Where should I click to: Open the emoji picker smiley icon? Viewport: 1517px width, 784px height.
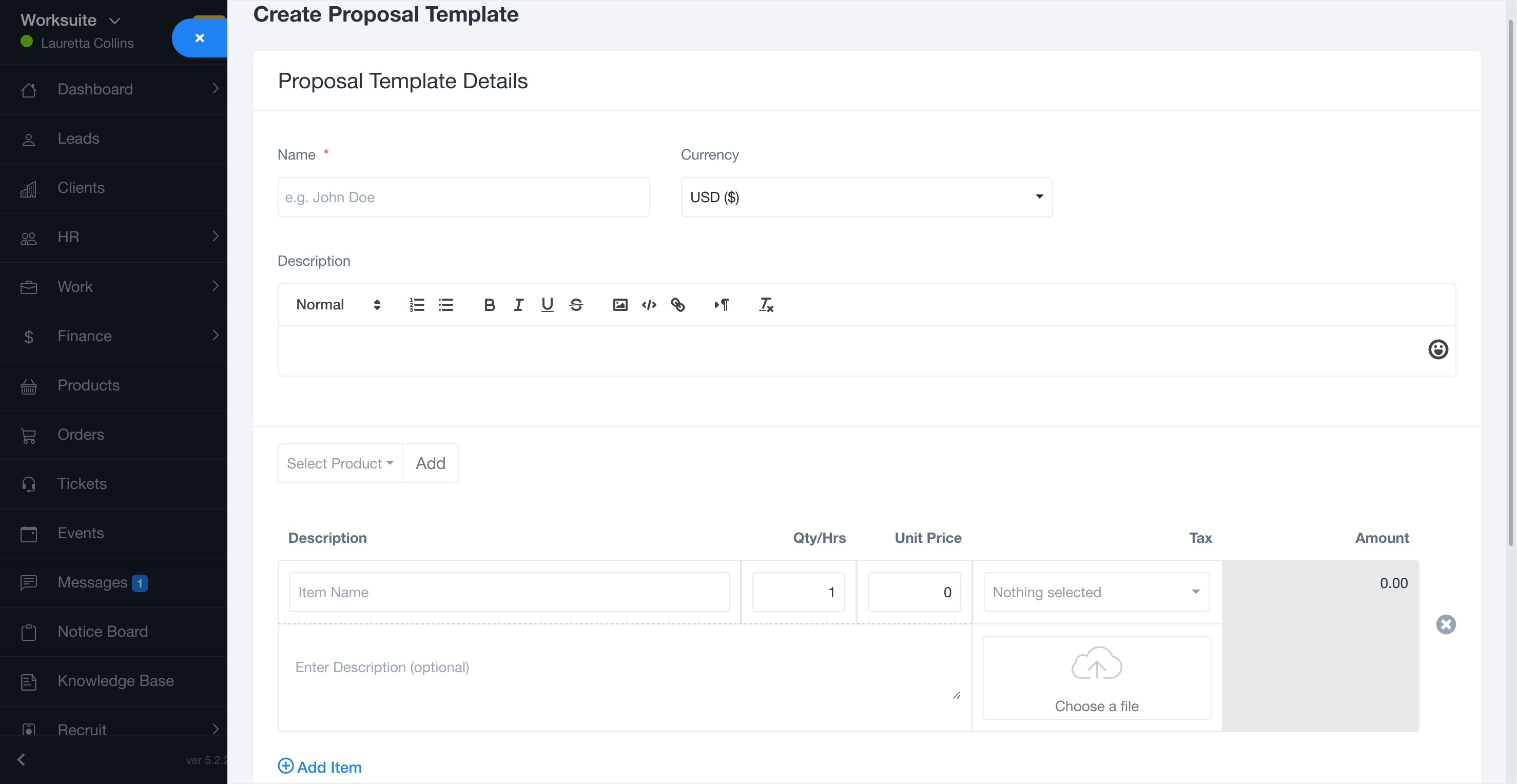(x=1437, y=349)
